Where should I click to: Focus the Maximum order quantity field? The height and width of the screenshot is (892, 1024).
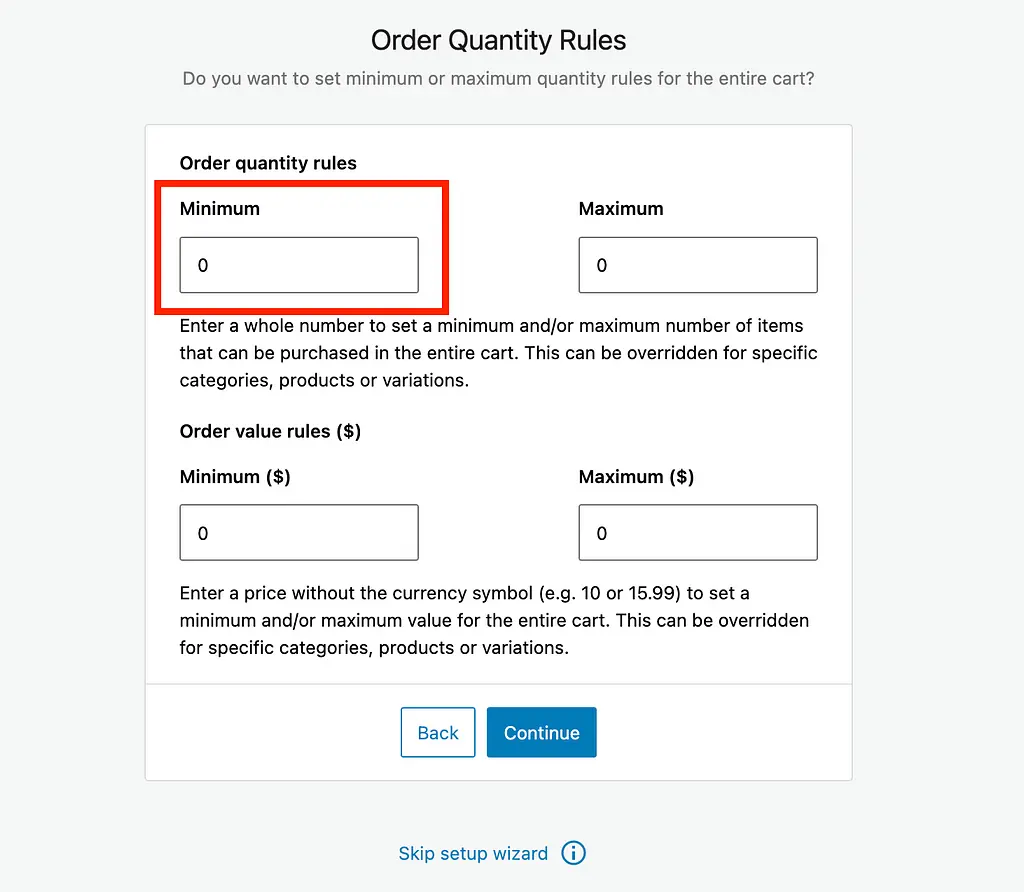coord(698,265)
